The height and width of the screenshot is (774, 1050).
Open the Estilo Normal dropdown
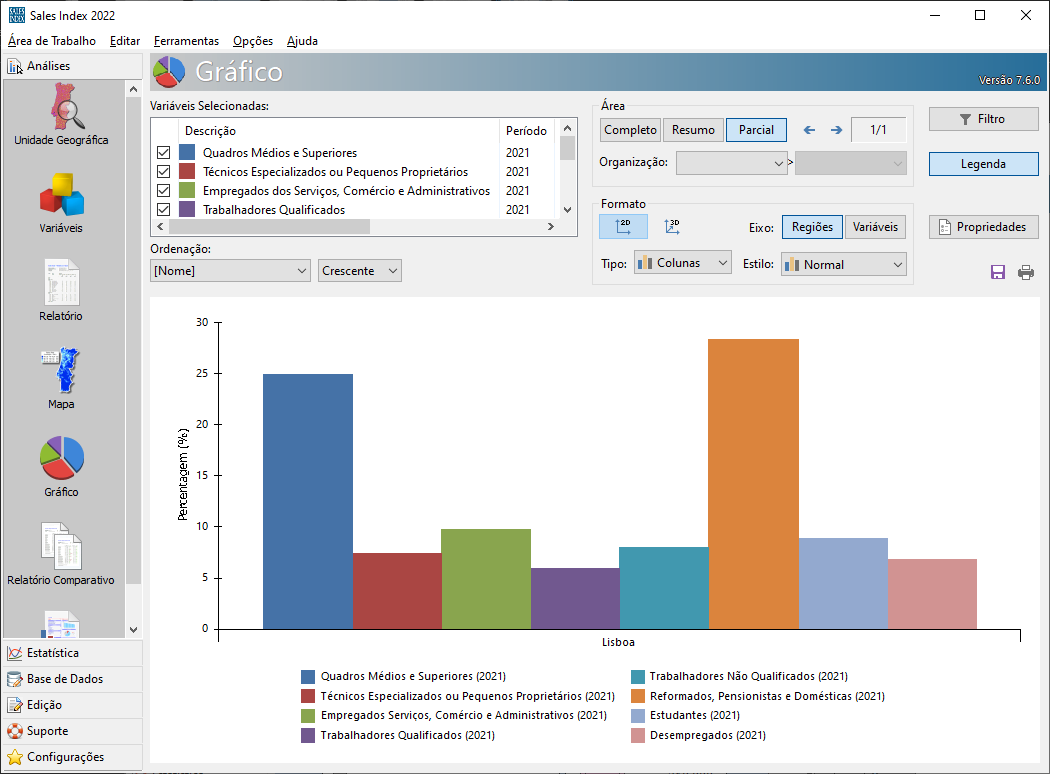(x=843, y=264)
